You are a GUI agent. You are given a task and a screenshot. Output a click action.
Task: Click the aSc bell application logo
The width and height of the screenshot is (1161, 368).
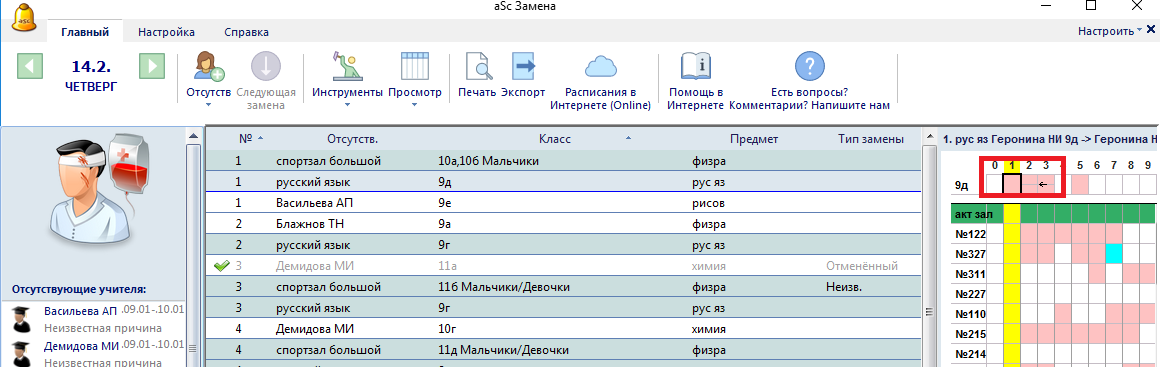(x=24, y=19)
